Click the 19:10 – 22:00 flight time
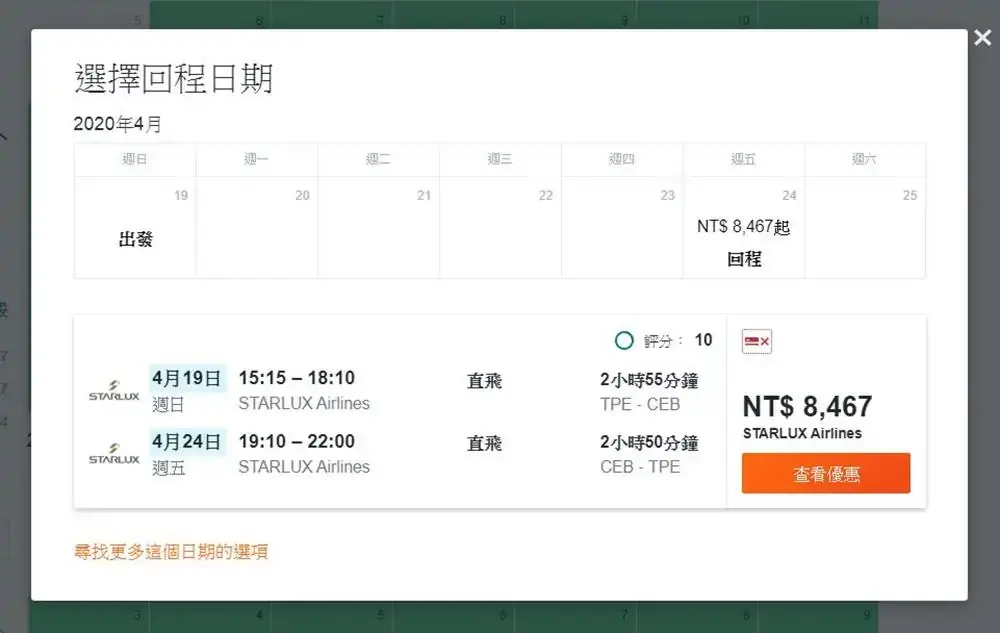 point(297,441)
